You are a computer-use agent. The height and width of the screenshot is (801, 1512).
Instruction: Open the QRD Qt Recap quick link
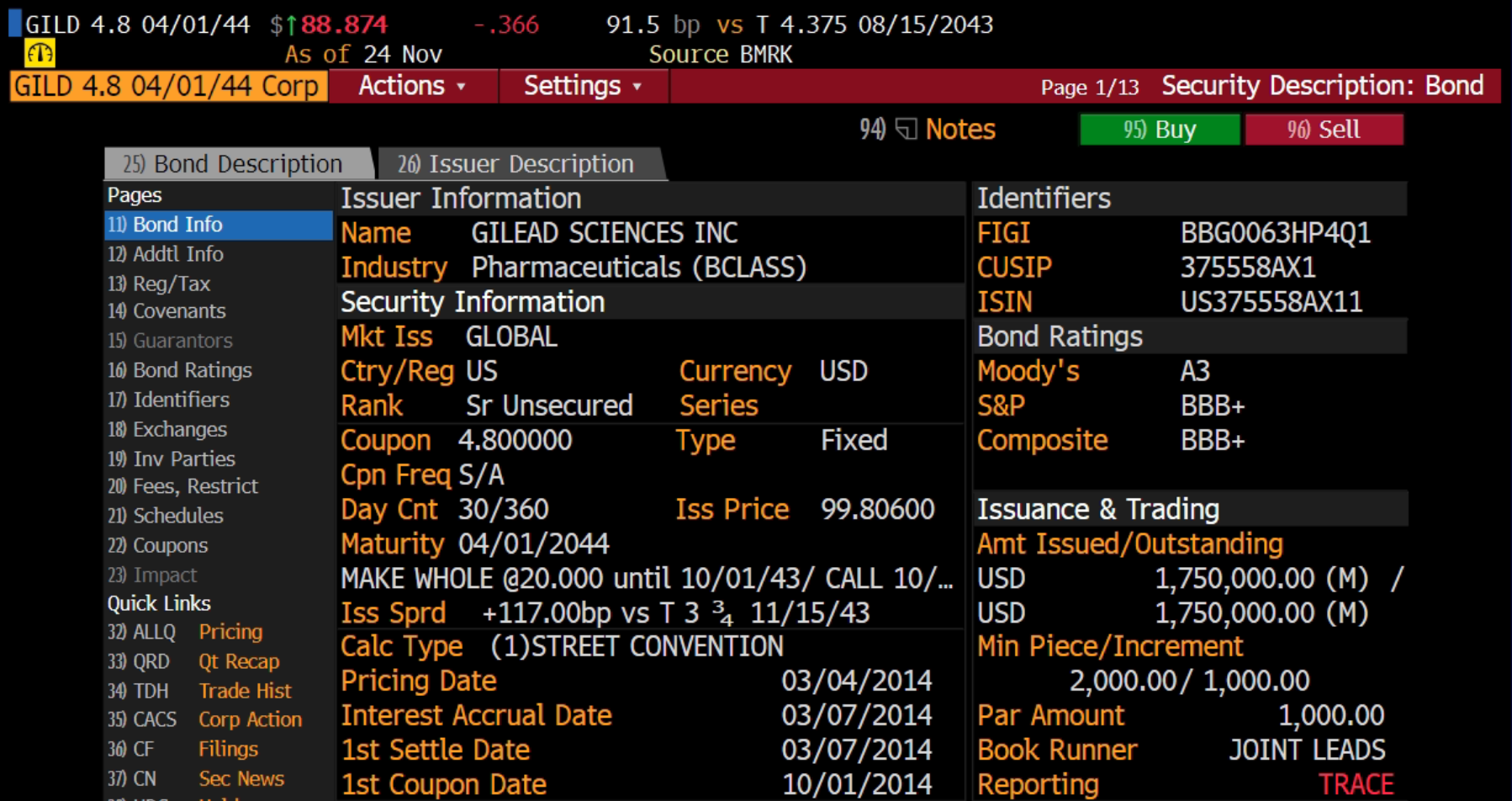[193, 661]
